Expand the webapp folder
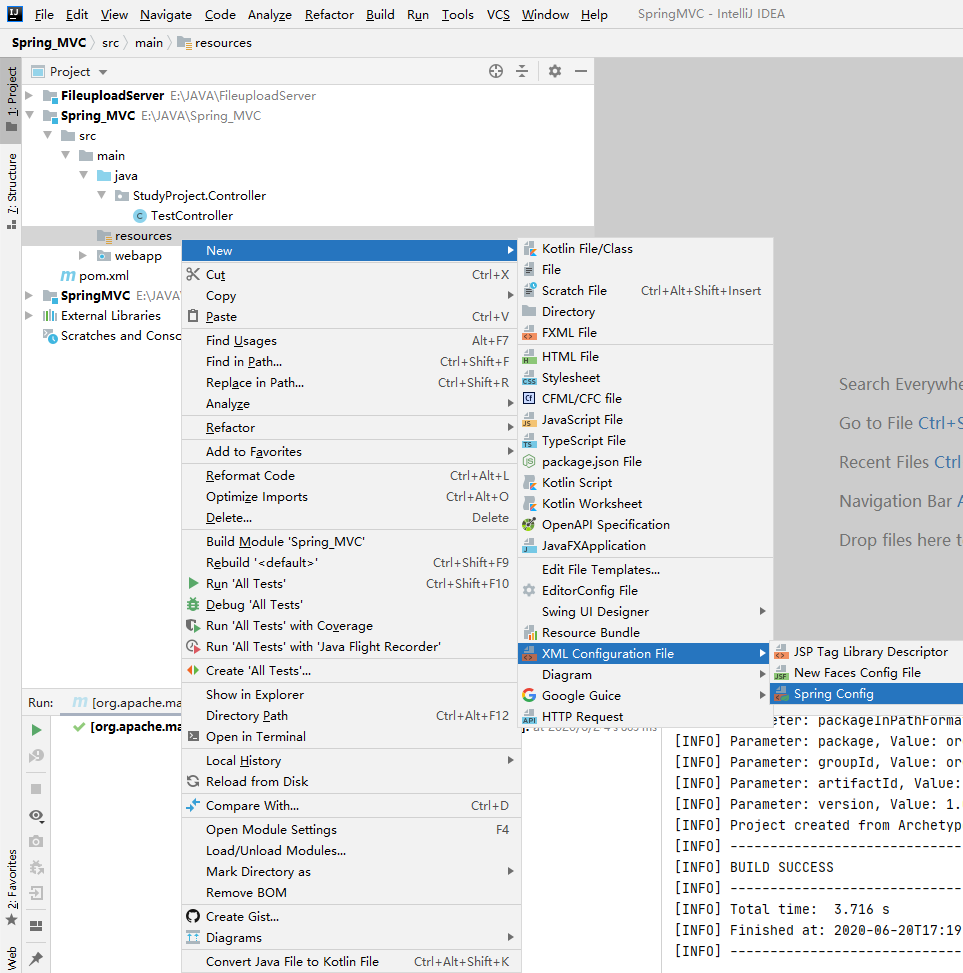 coord(84,256)
